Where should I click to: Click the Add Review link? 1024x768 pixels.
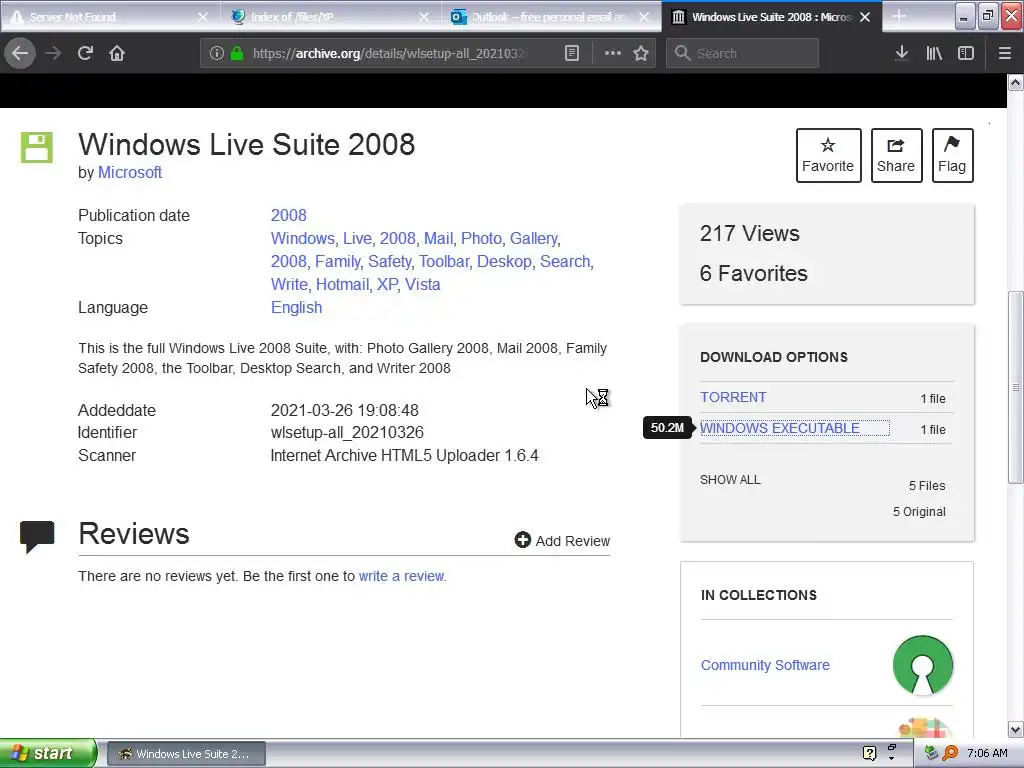(573, 541)
